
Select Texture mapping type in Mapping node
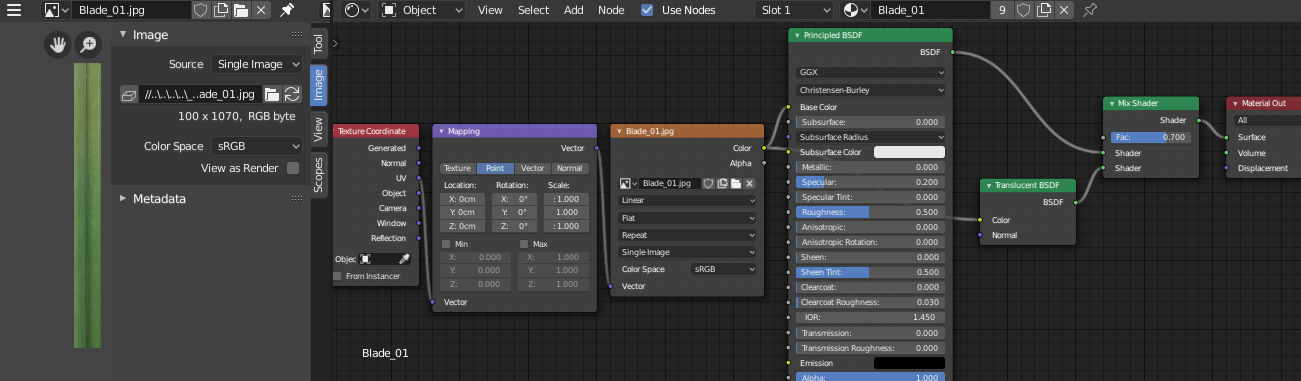coord(457,168)
